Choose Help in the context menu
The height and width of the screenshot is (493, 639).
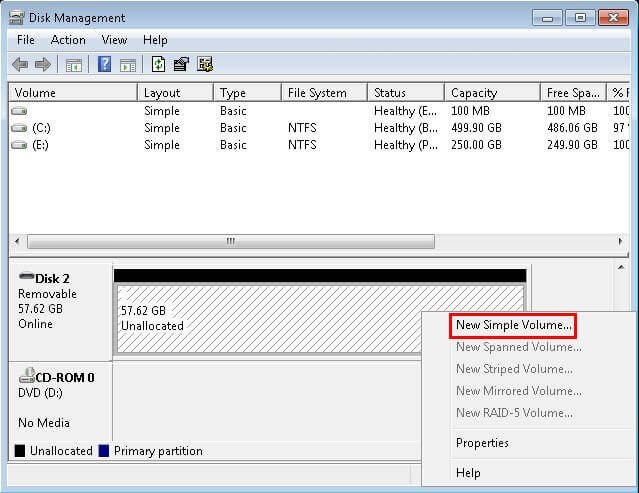tap(468, 473)
